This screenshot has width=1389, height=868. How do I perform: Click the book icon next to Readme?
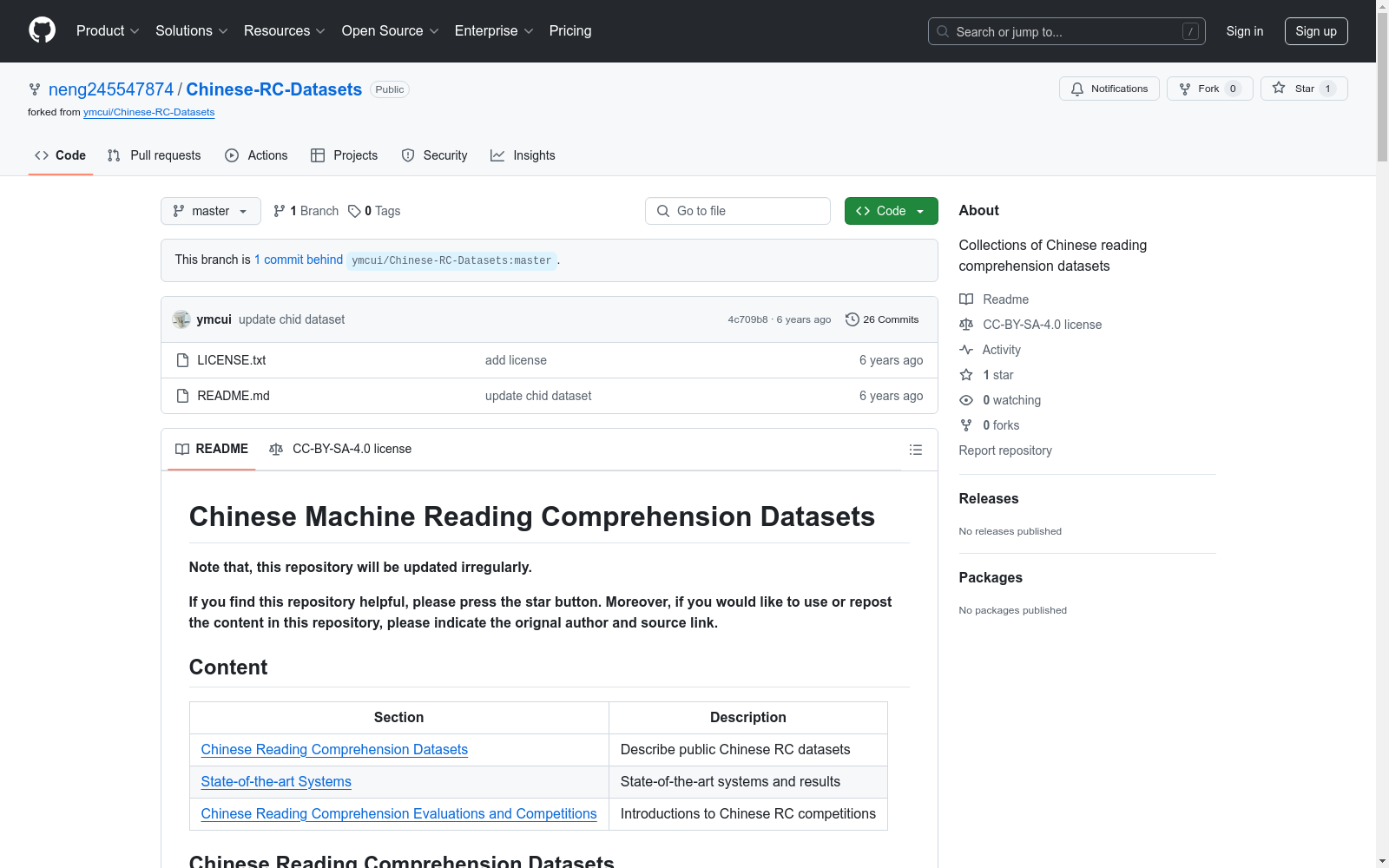[x=966, y=299]
